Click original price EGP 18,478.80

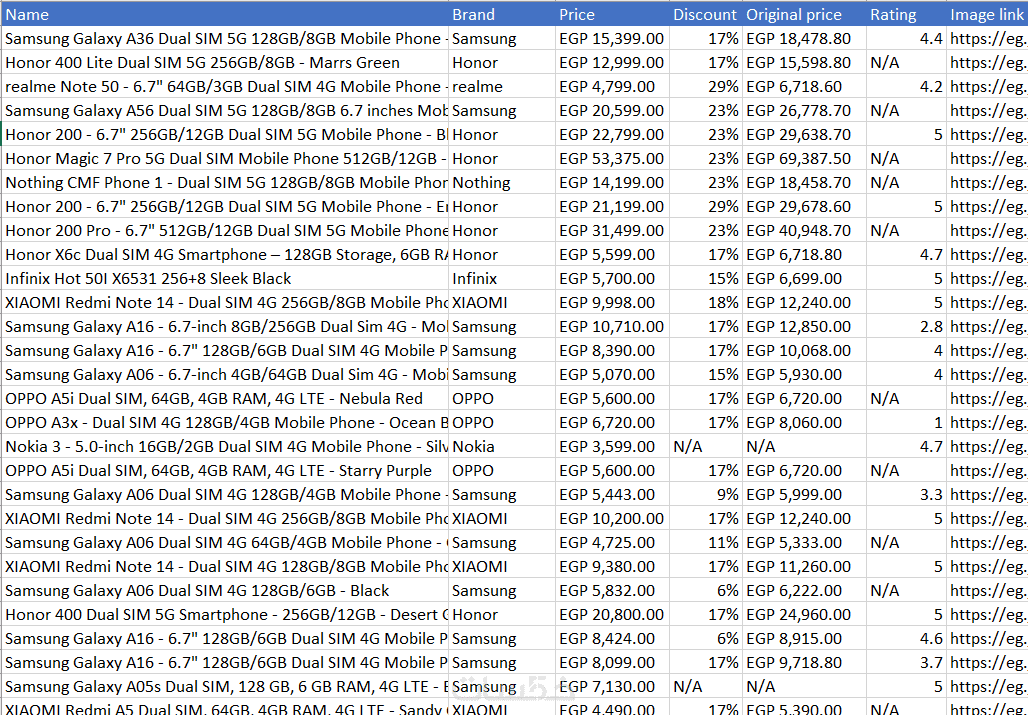[x=804, y=39]
